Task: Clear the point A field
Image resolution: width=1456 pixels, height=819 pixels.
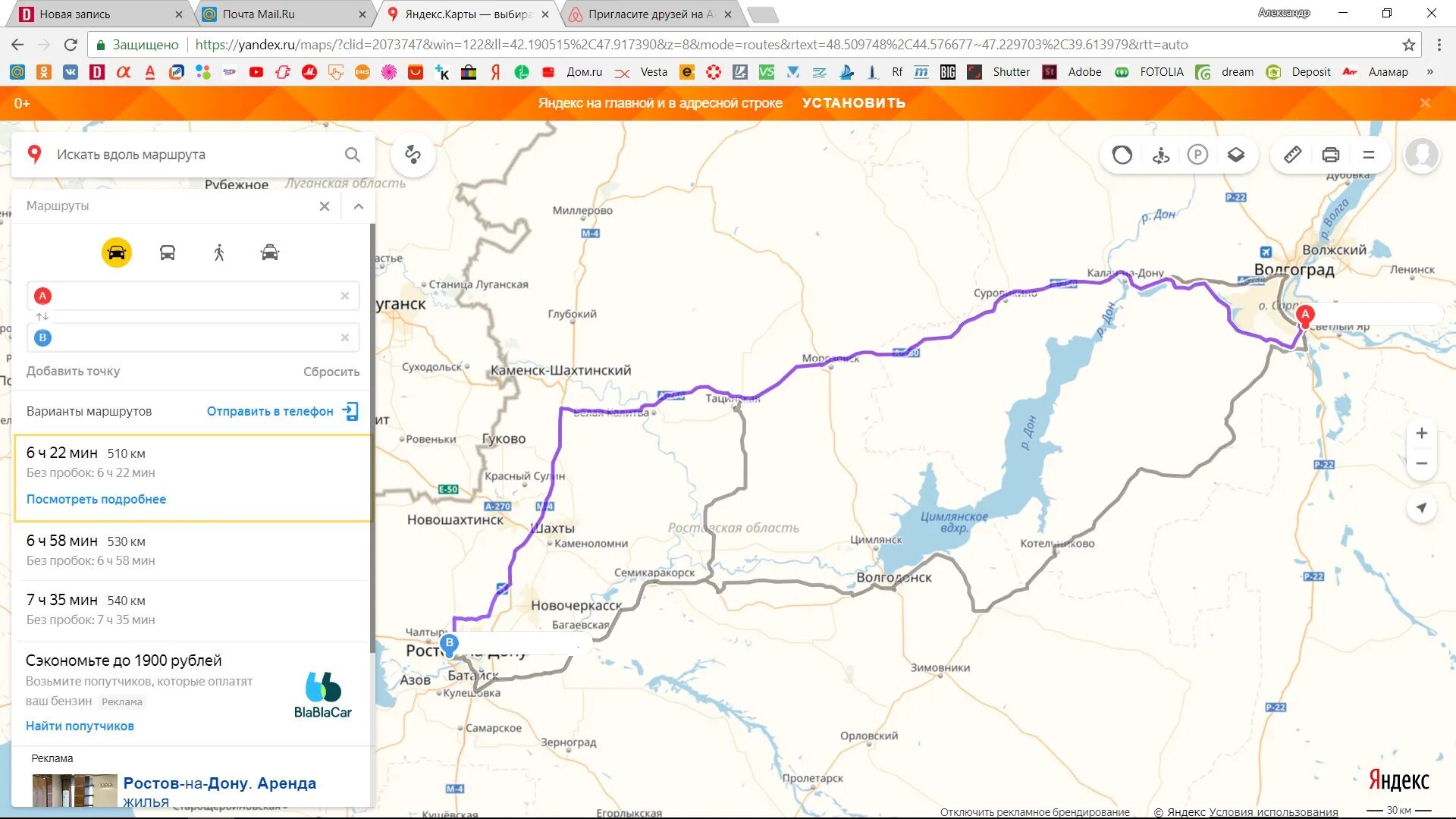Action: [x=345, y=296]
